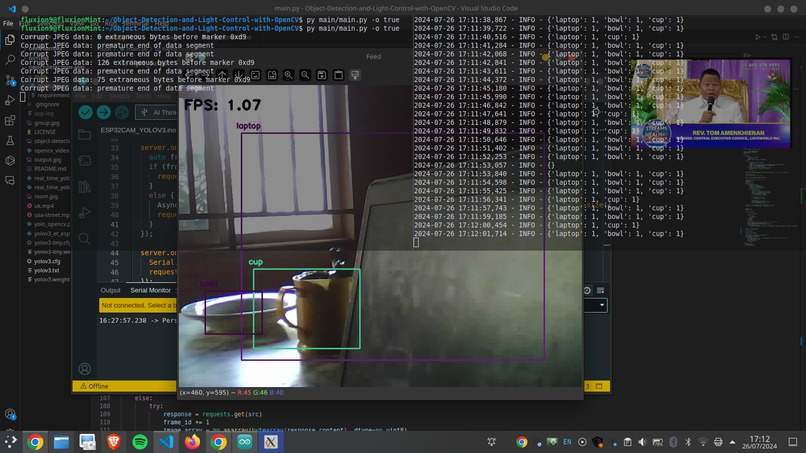Select the ESP32CAM_YOLOV3.ino editor tab
The height and width of the screenshot is (453, 806).
click(138, 130)
